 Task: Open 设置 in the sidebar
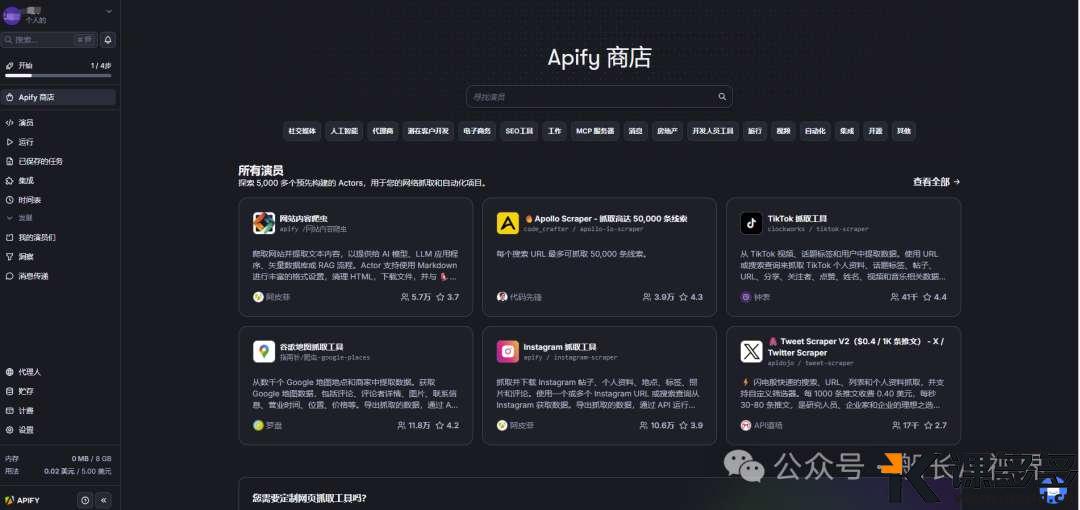[25, 430]
